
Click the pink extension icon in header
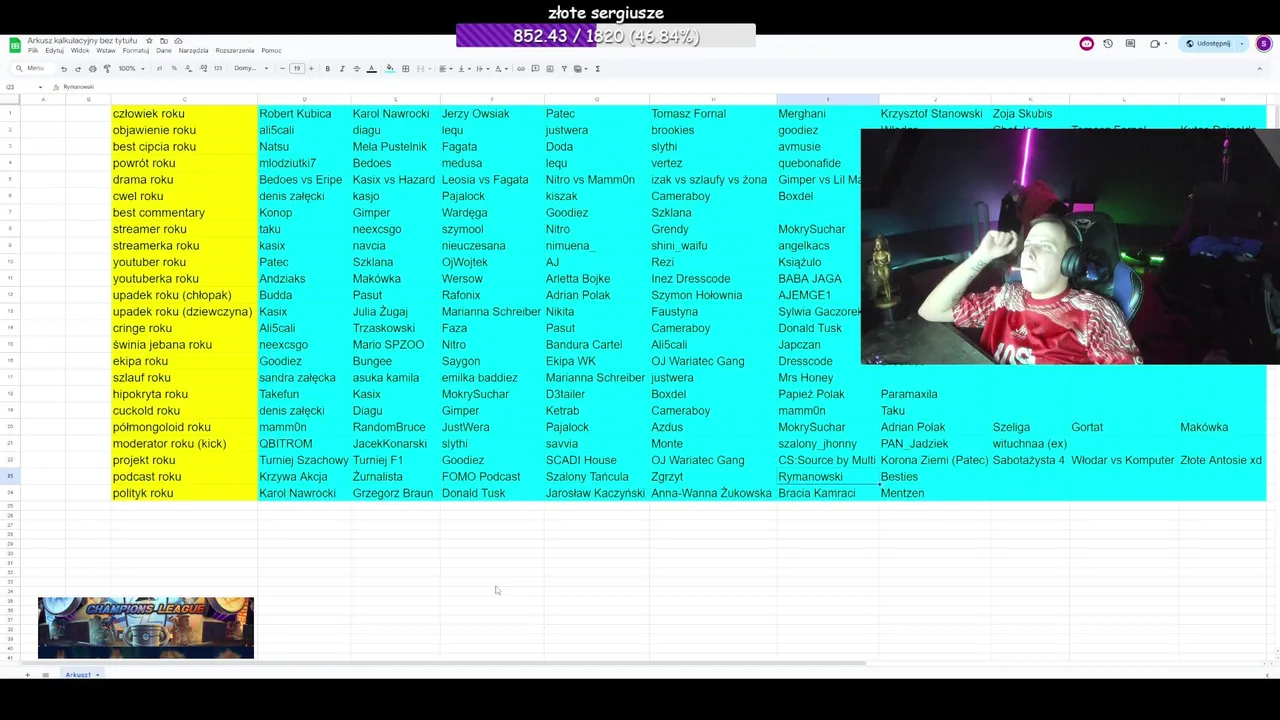click(1086, 44)
